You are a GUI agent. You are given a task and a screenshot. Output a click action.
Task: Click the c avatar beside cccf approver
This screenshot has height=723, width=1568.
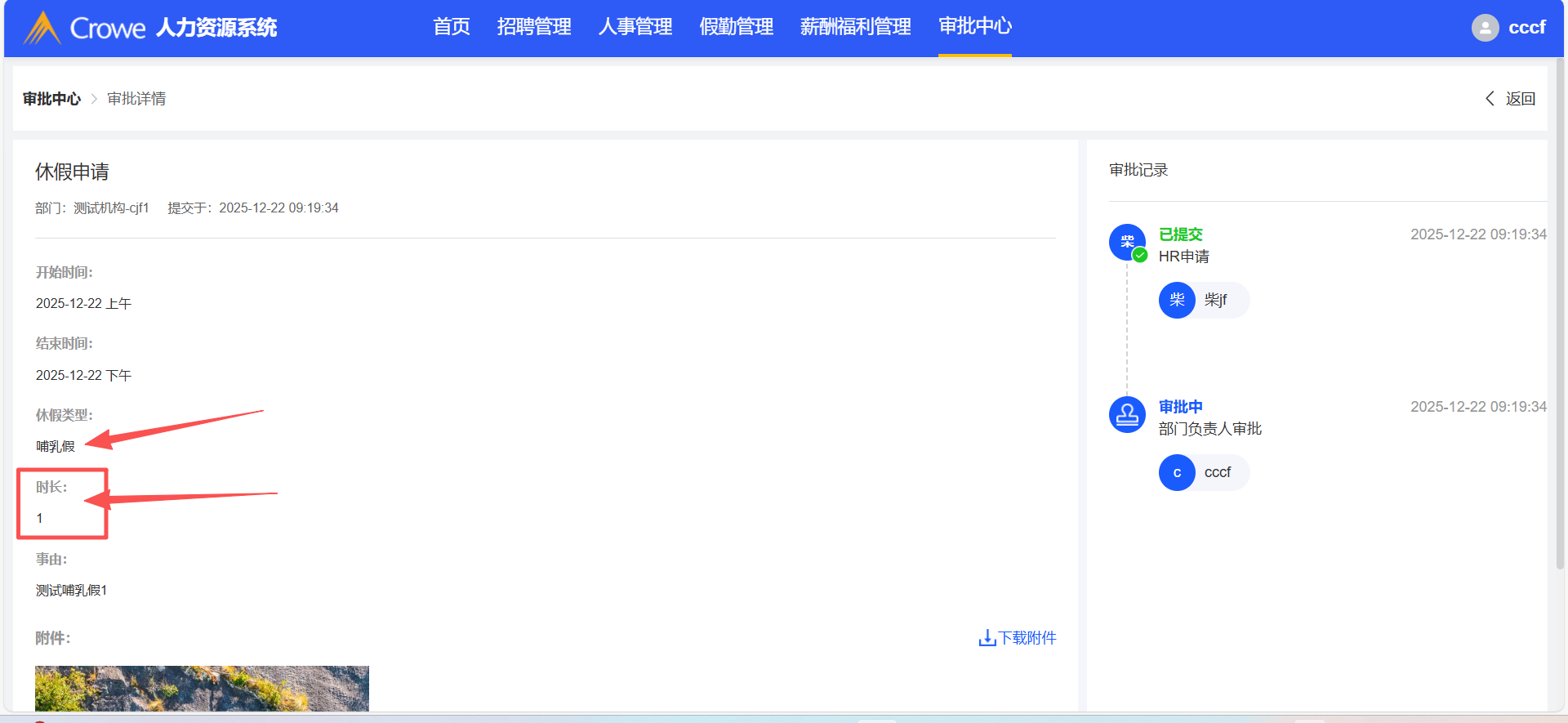[x=1177, y=473]
